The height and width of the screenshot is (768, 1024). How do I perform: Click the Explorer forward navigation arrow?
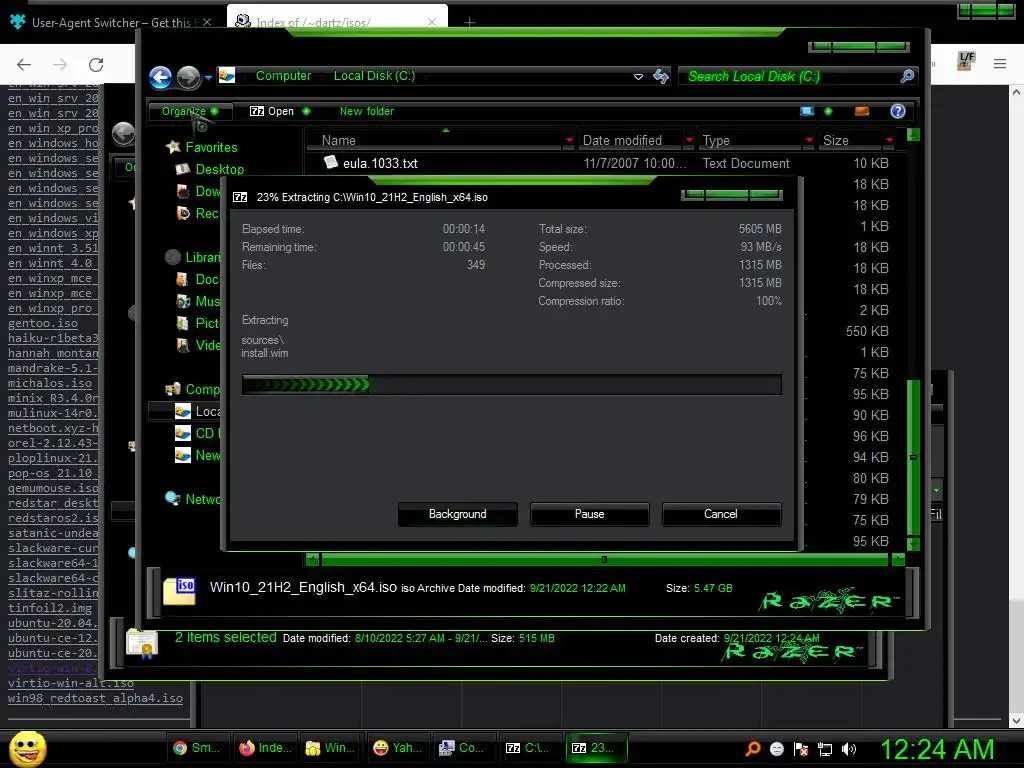point(189,77)
